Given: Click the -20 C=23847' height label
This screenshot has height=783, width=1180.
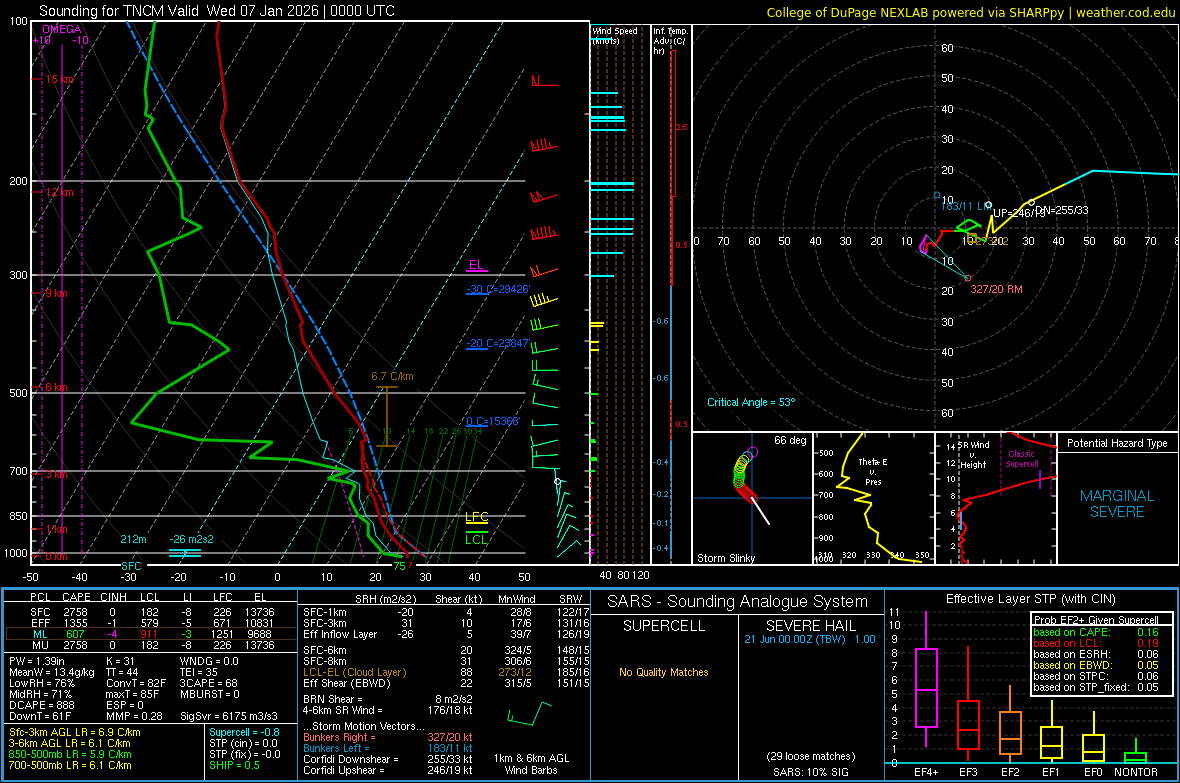Looking at the screenshot, I should [498, 343].
